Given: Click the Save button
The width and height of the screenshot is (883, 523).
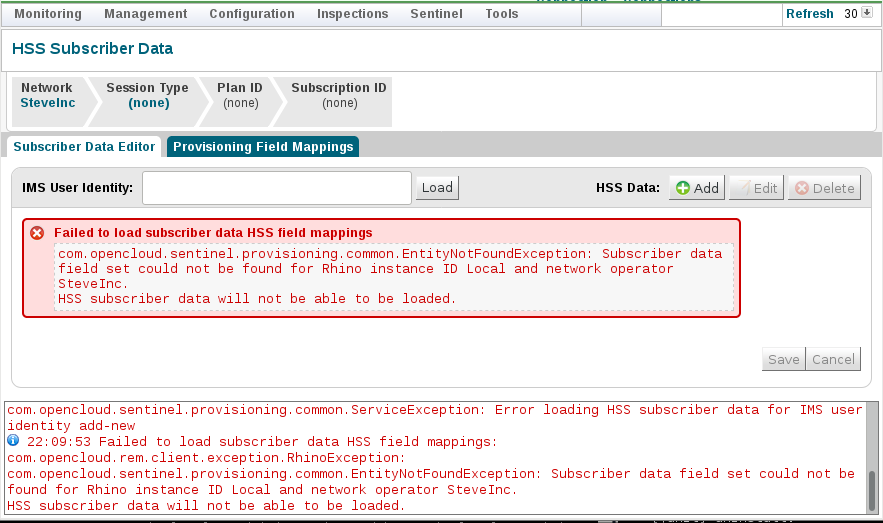Looking at the screenshot, I should click(783, 359).
